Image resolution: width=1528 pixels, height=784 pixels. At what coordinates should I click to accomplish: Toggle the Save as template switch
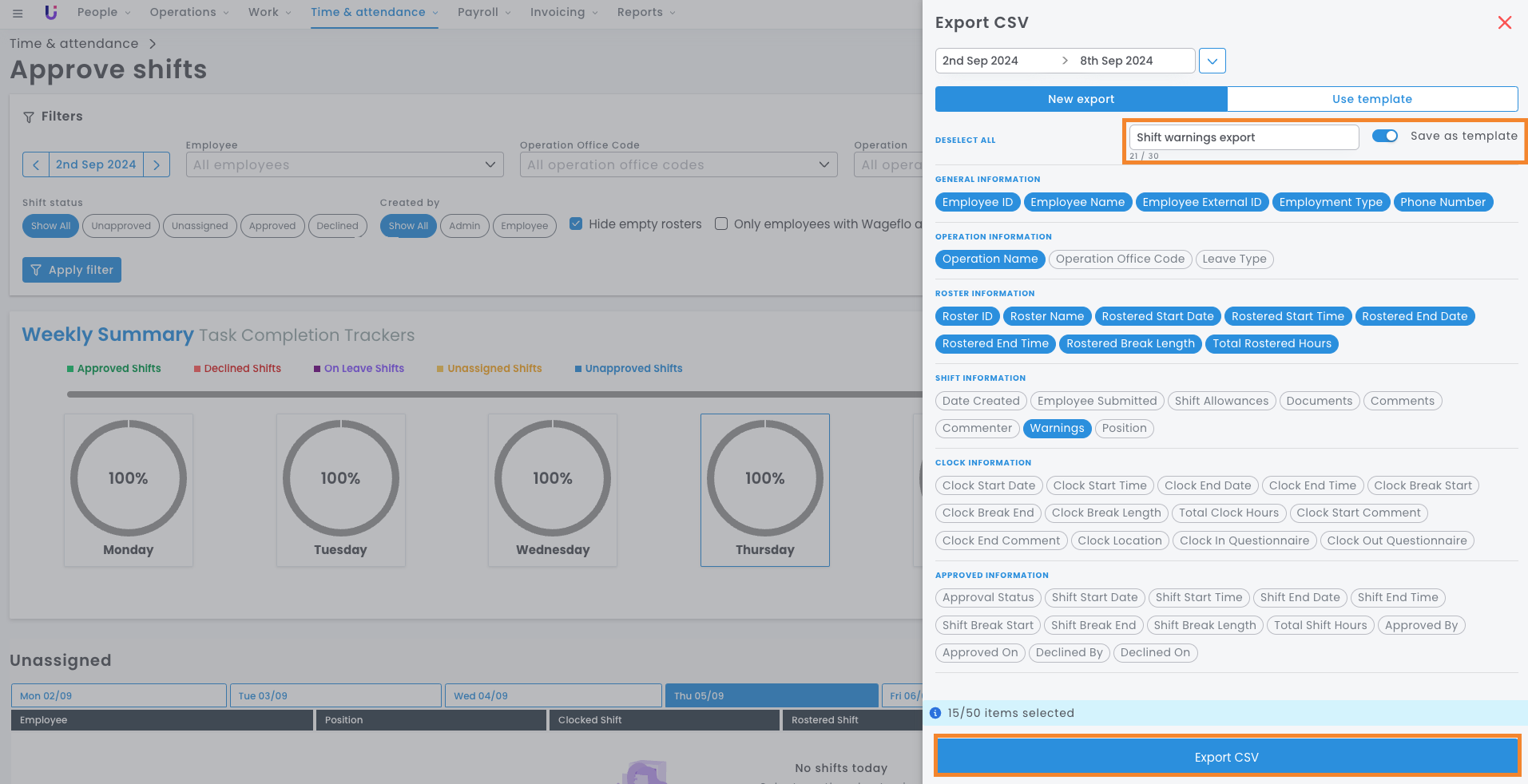(x=1384, y=136)
